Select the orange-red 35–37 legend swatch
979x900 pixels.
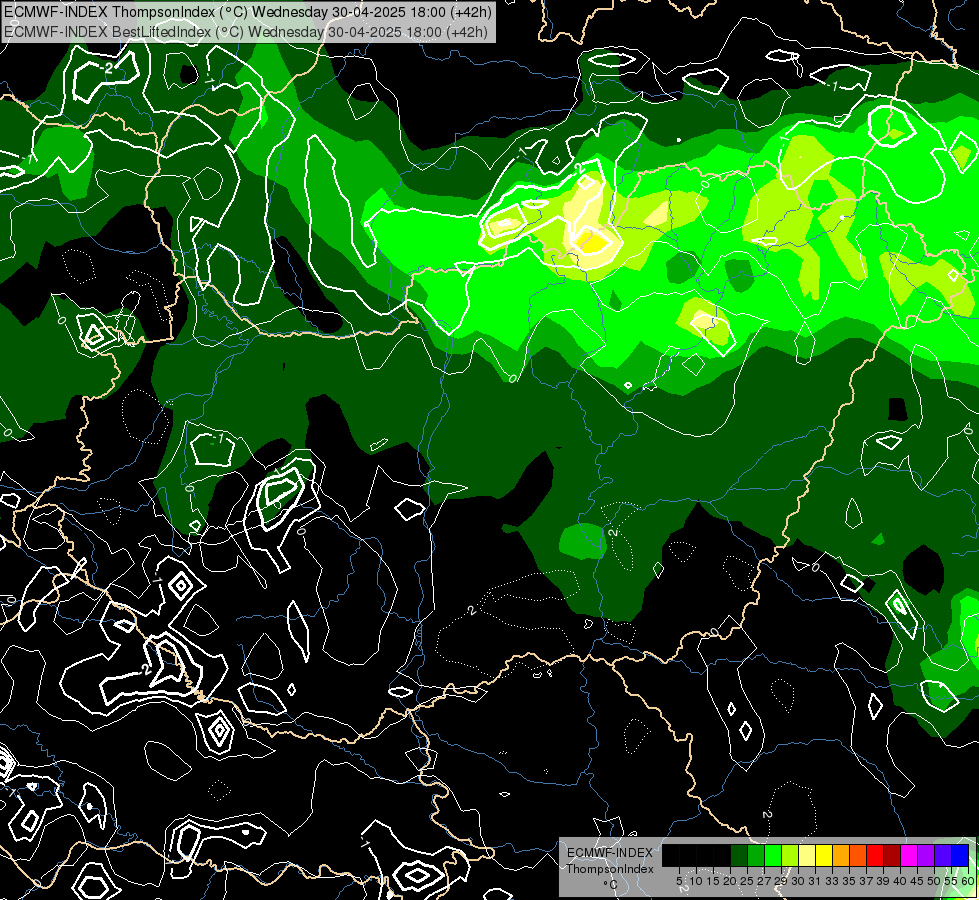858,856
